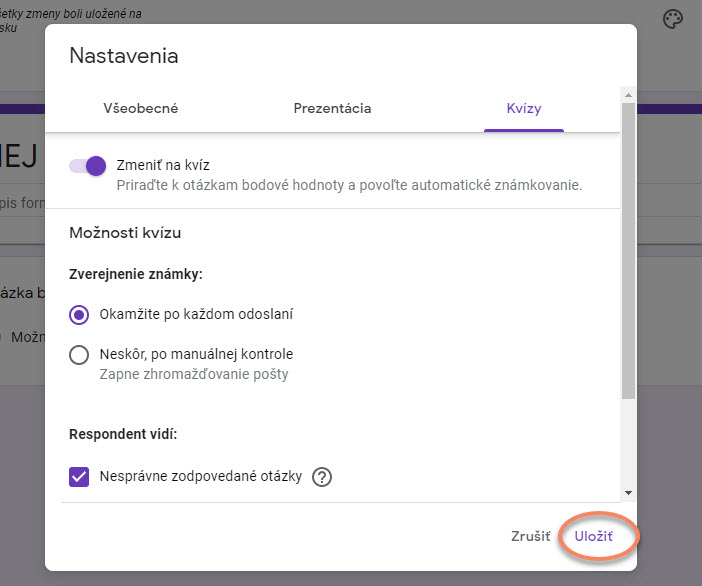Click the form description field behind dialog
The image size is (702, 586).
(22, 200)
